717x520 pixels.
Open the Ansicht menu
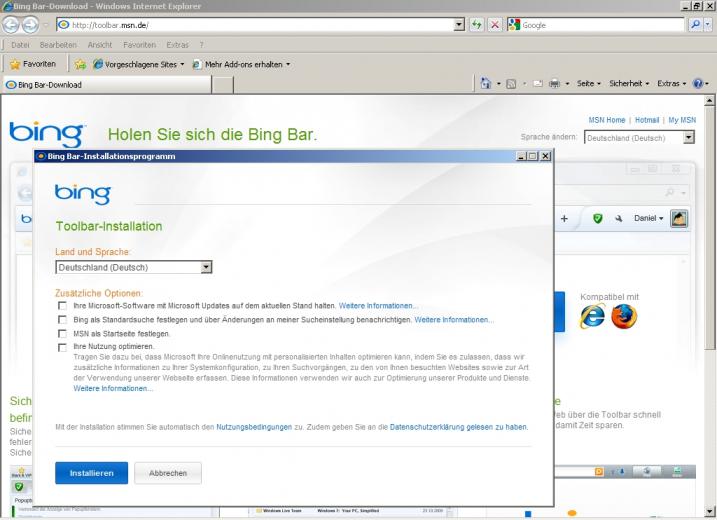(100, 45)
